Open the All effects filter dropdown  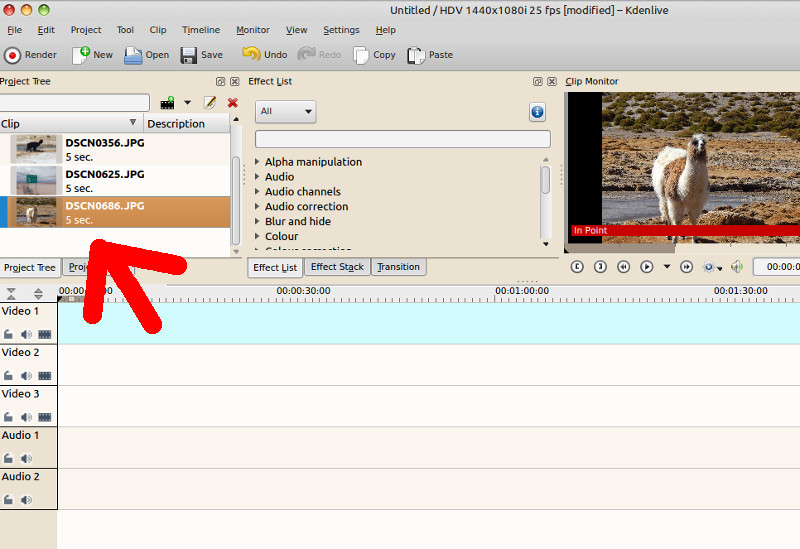(x=285, y=111)
